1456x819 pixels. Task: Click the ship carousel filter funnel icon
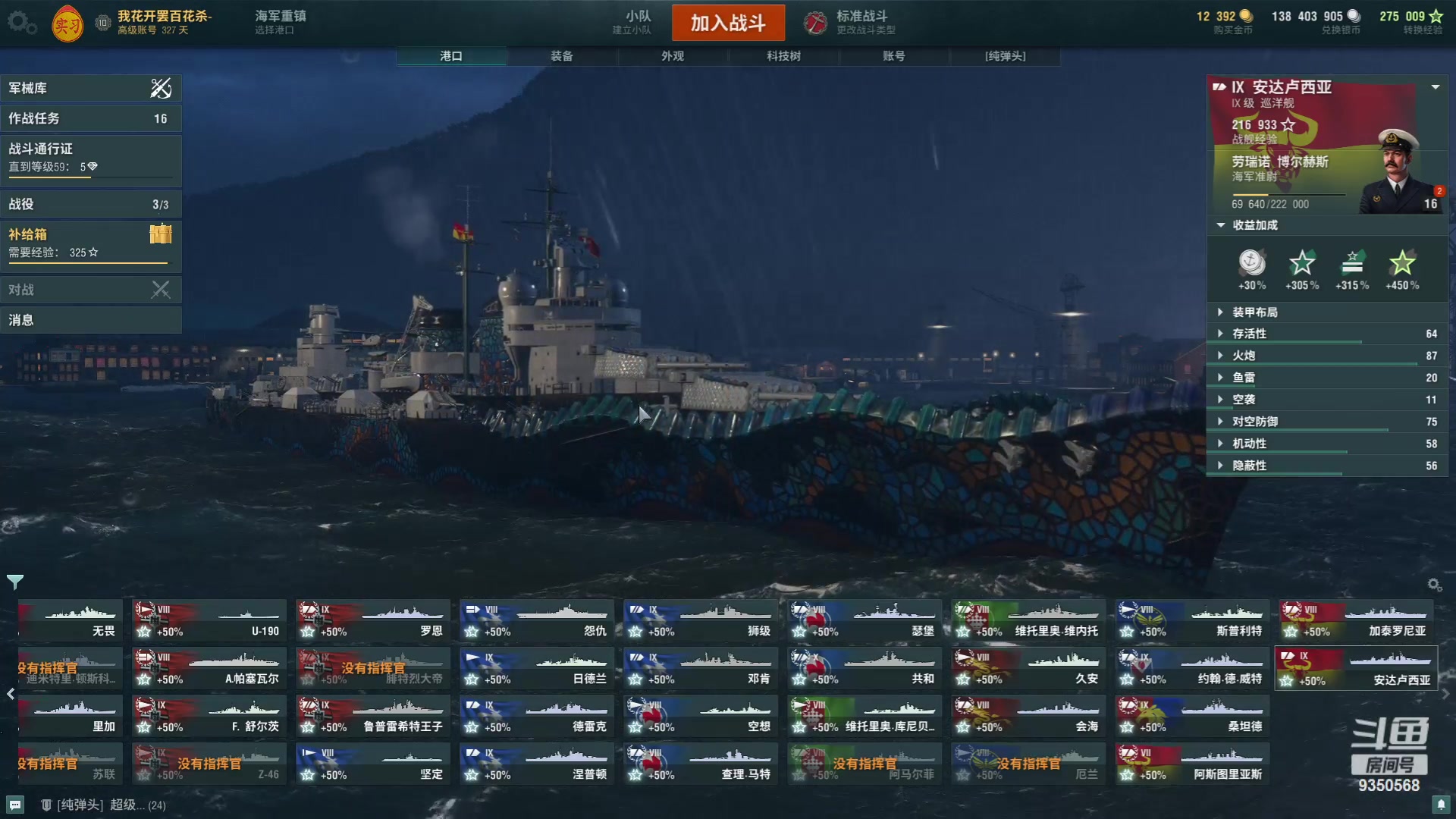(x=15, y=582)
